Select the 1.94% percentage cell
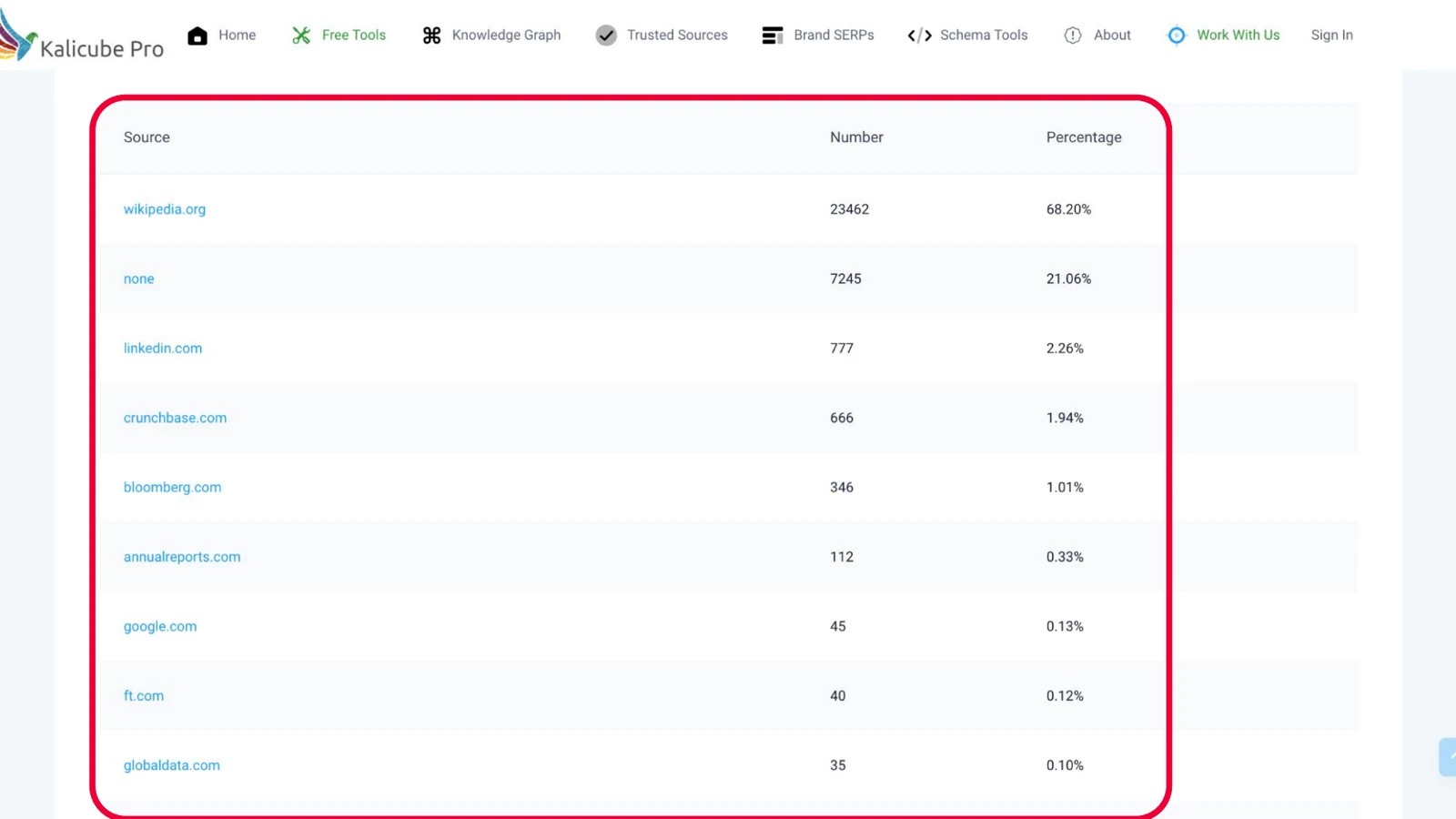Image resolution: width=1456 pixels, height=819 pixels. coord(1065,419)
